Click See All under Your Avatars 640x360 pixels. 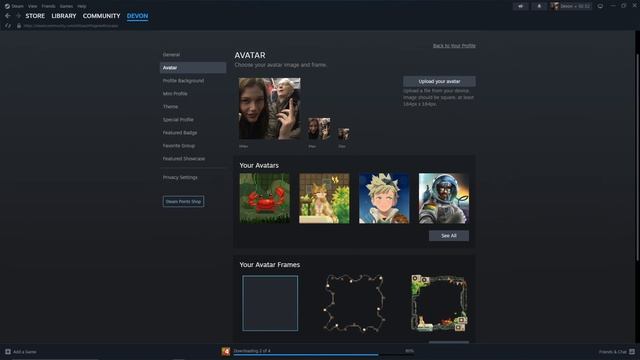coord(449,236)
